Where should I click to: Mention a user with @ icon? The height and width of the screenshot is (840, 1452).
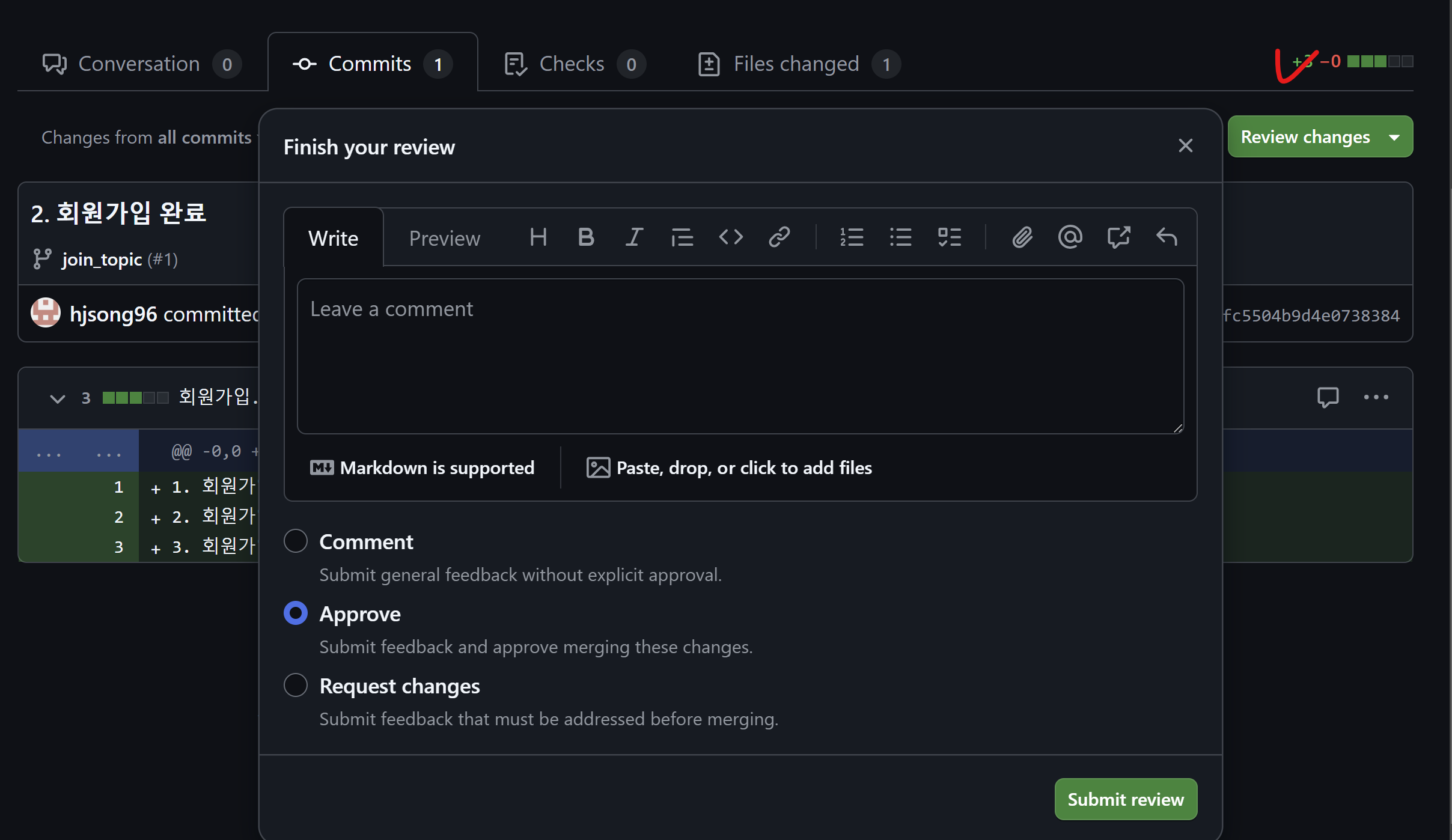pos(1070,237)
